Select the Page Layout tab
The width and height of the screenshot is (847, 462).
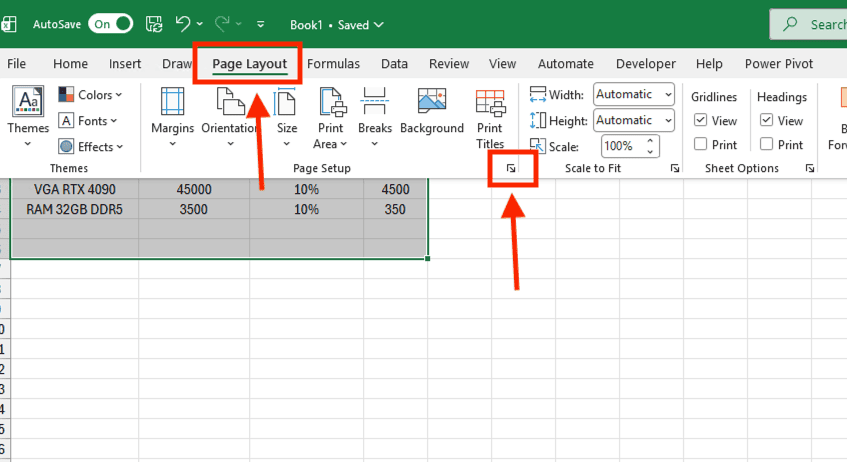(x=249, y=64)
